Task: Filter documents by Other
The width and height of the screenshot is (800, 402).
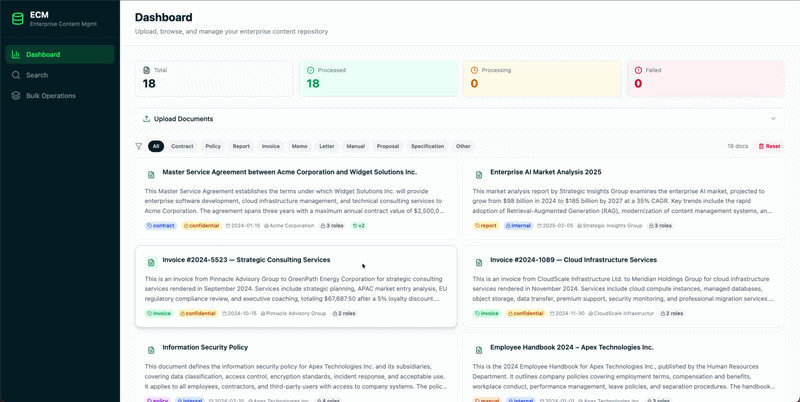Action: click(x=463, y=146)
